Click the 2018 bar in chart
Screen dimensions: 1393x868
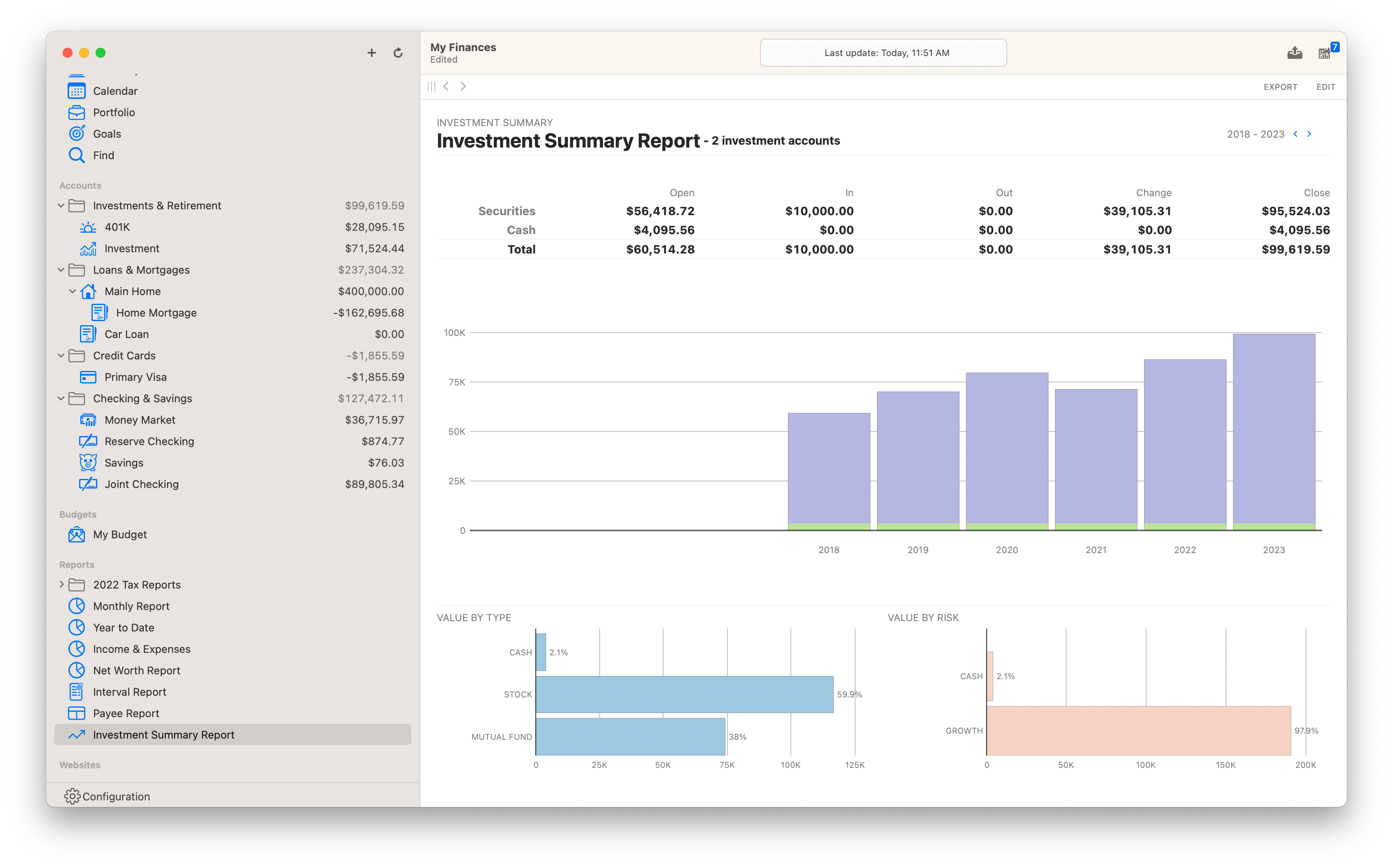click(x=829, y=472)
